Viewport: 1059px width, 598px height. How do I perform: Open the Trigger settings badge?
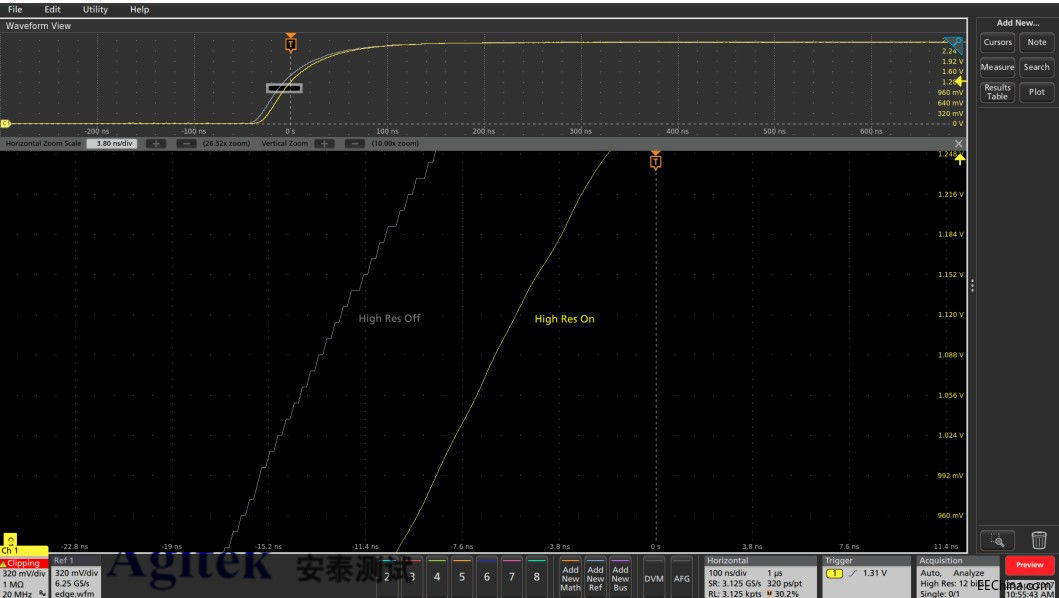point(866,576)
